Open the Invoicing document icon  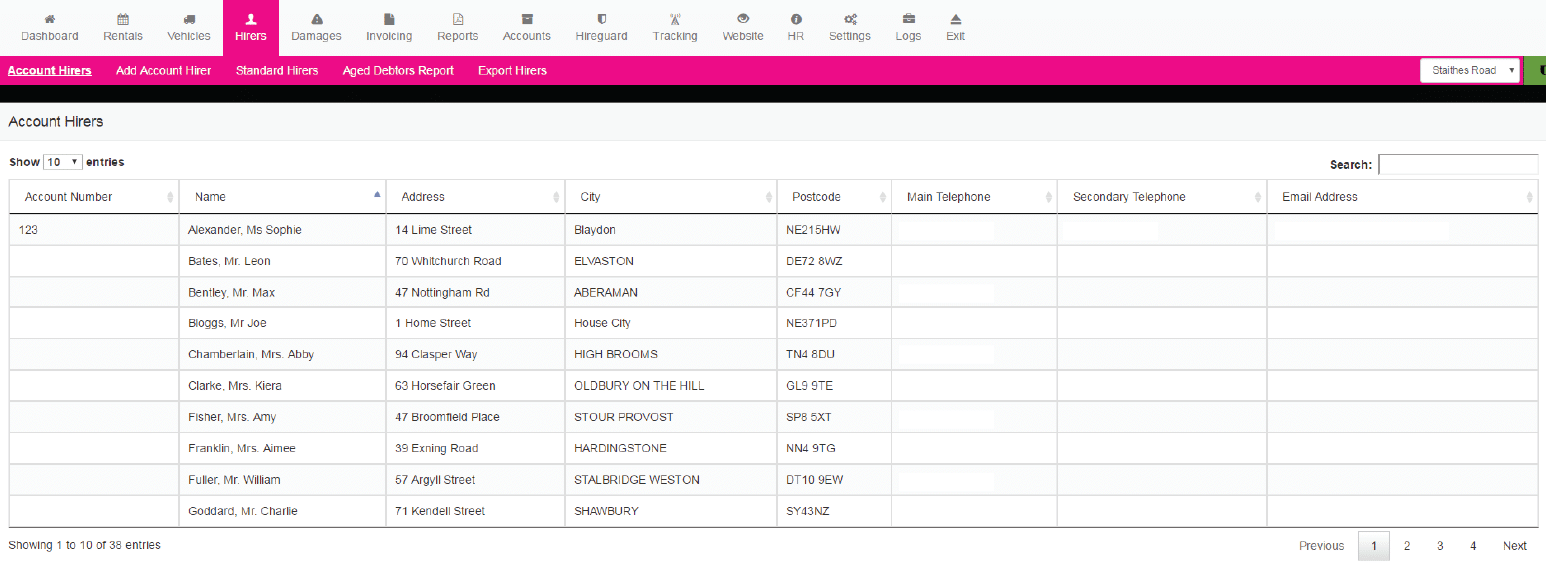[389, 19]
